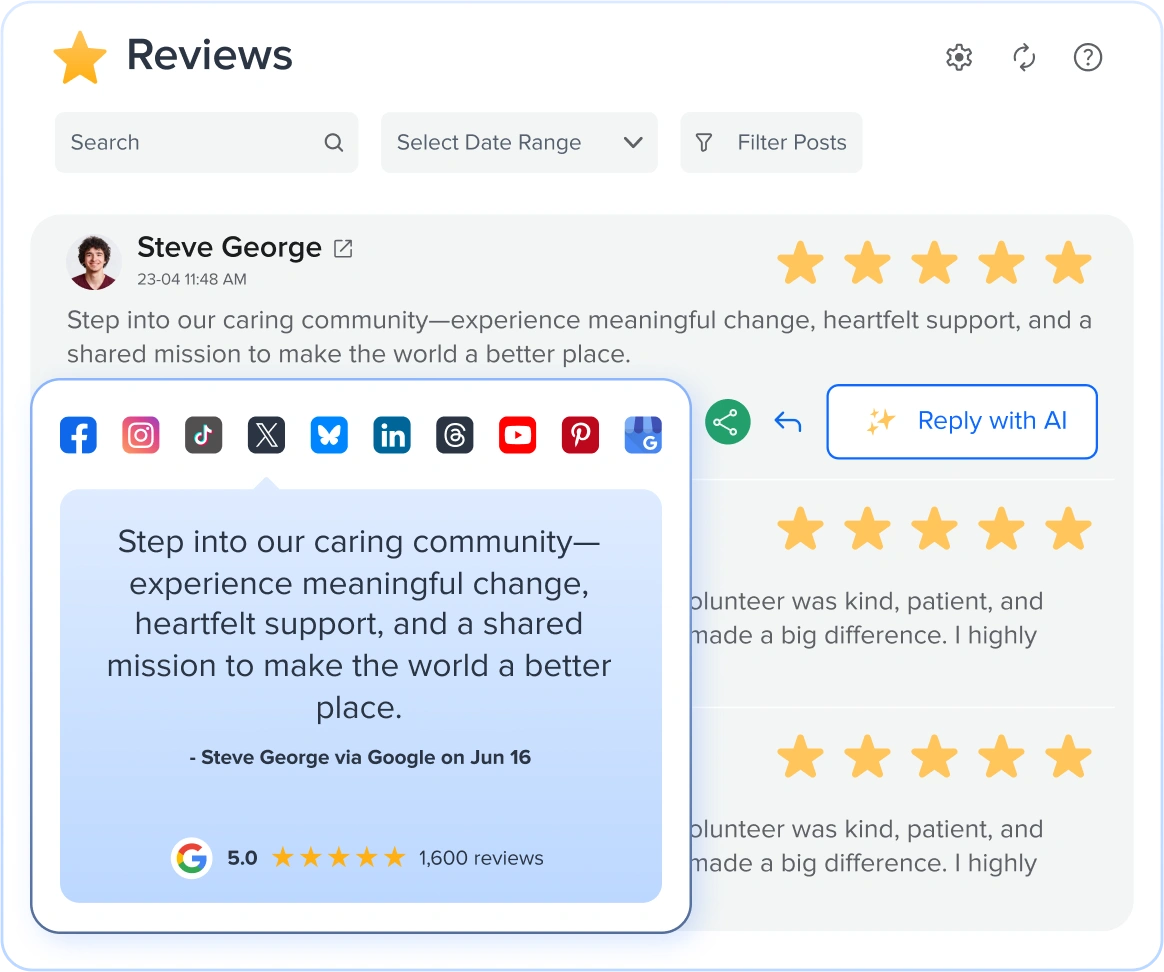
Task: Select the Facebook sharing icon
Action: coord(78,435)
